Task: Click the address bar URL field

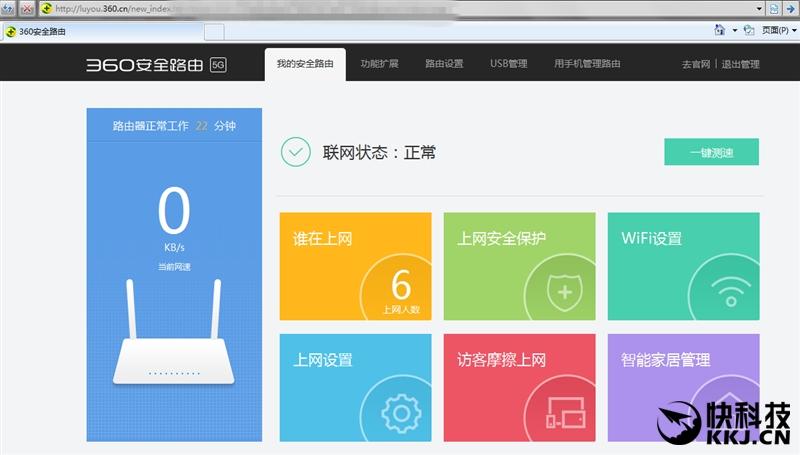Action: (398, 9)
